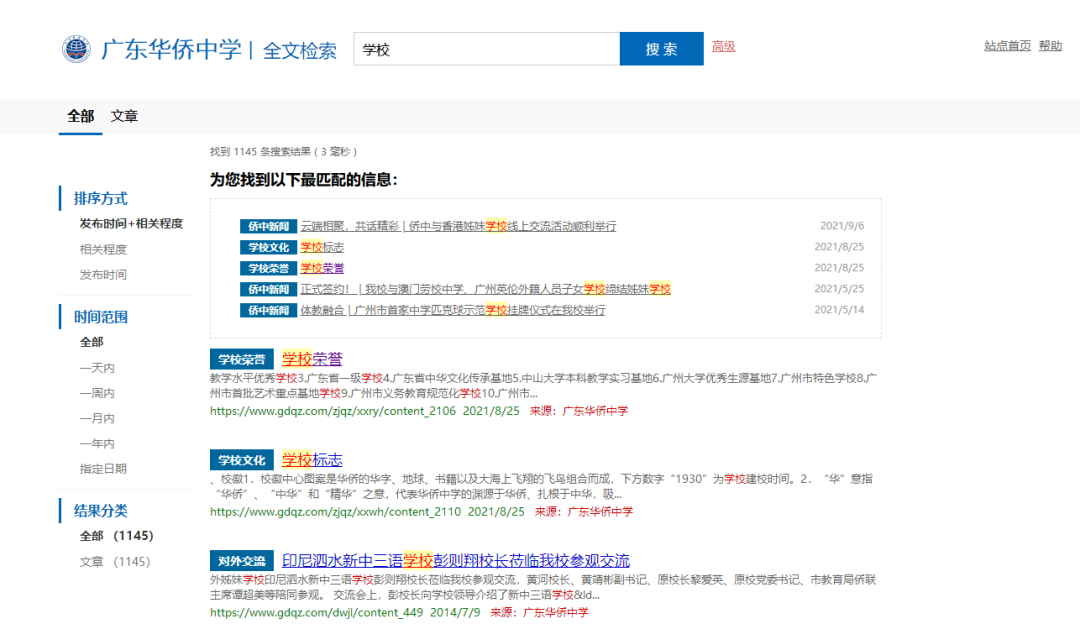This screenshot has height=624, width=1080.
Task: Filter time range to 一天内
Action: point(97,368)
